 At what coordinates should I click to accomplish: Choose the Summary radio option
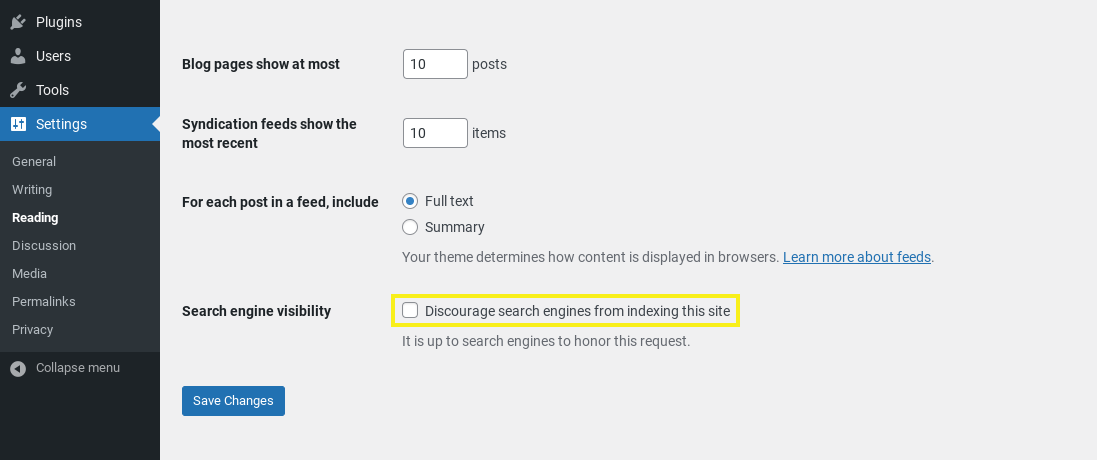(410, 227)
